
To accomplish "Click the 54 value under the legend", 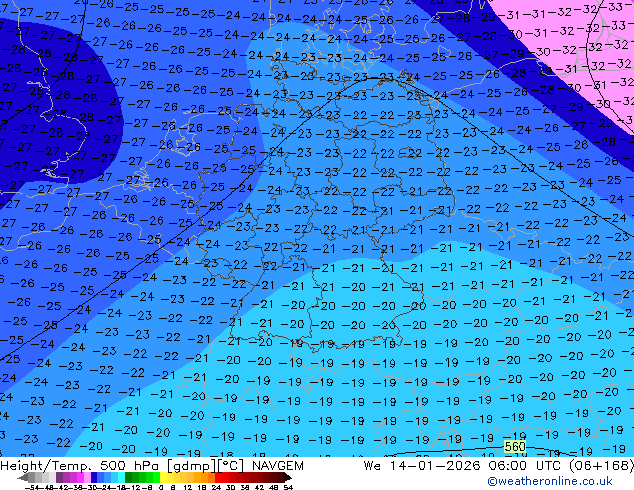I will tap(288, 487).
